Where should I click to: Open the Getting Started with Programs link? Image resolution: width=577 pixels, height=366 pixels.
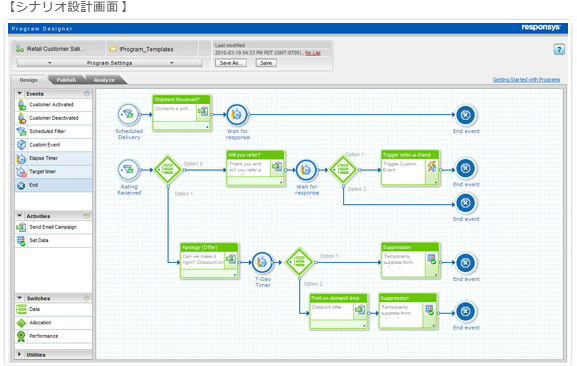pyautogui.click(x=526, y=79)
